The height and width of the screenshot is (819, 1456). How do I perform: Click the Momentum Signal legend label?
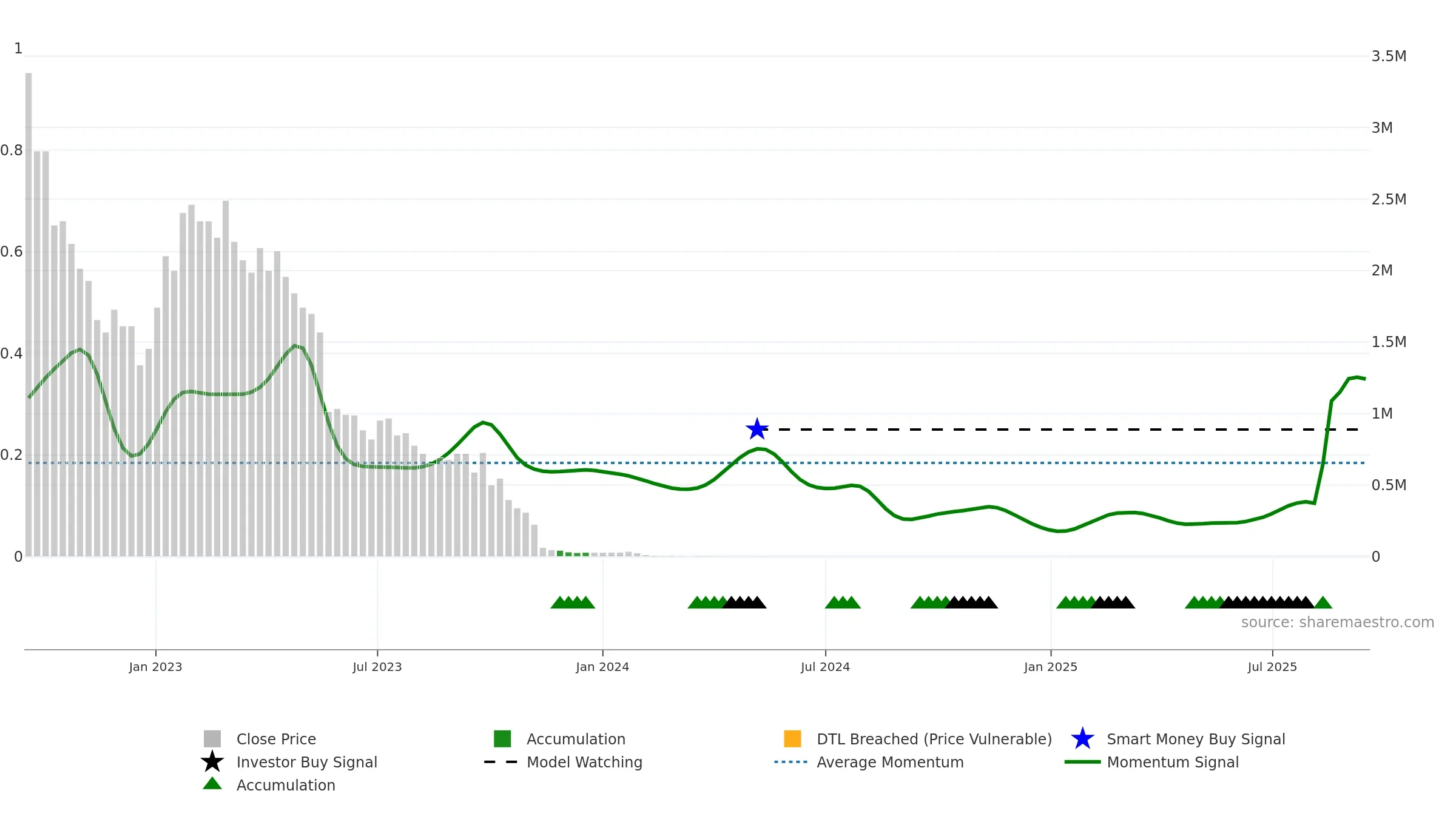(1173, 762)
